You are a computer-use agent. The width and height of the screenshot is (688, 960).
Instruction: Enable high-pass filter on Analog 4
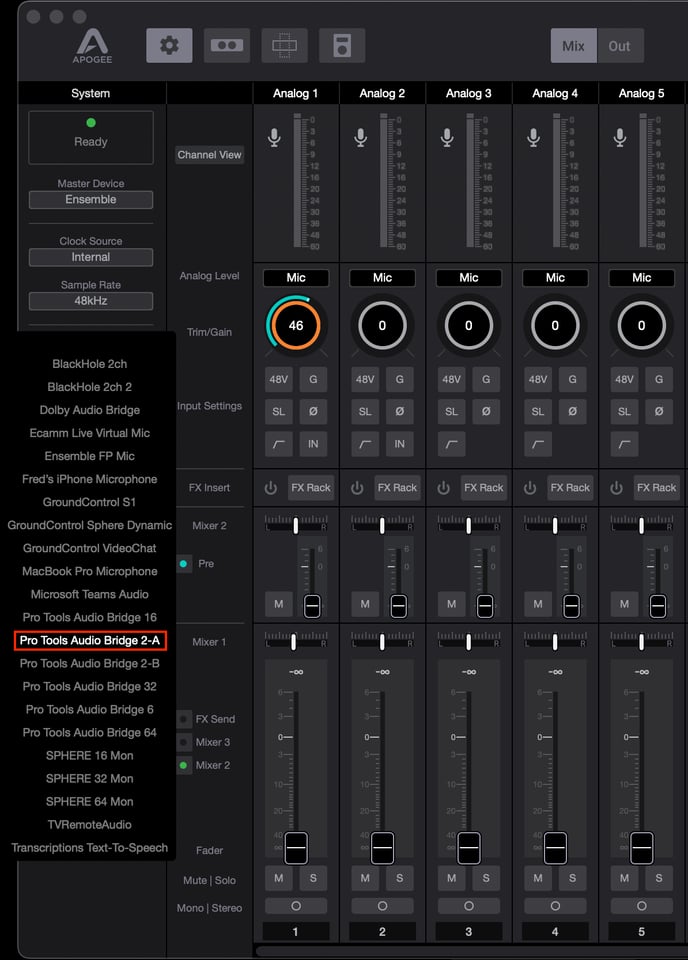(x=537, y=444)
